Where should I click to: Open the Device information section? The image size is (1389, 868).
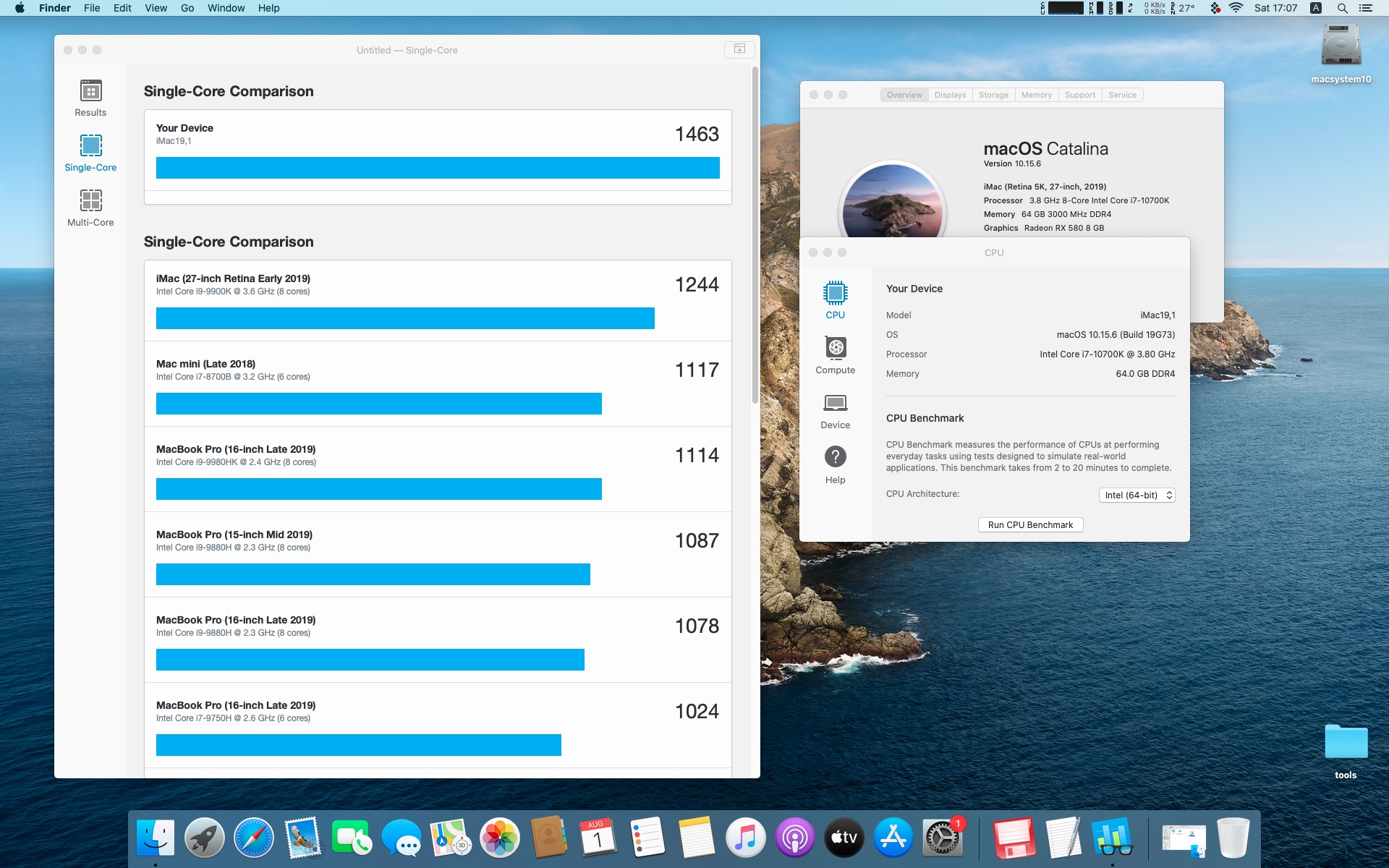[835, 403]
